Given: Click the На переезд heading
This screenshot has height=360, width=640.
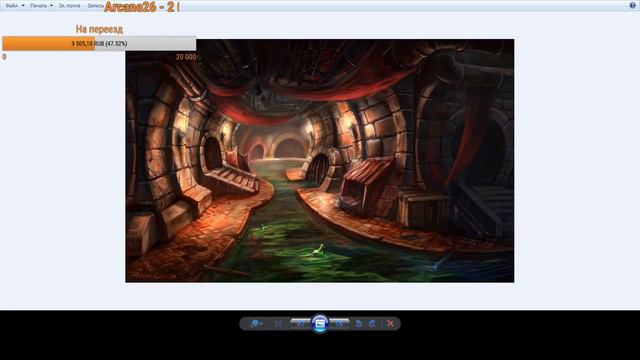Looking at the screenshot, I should coord(99,29).
